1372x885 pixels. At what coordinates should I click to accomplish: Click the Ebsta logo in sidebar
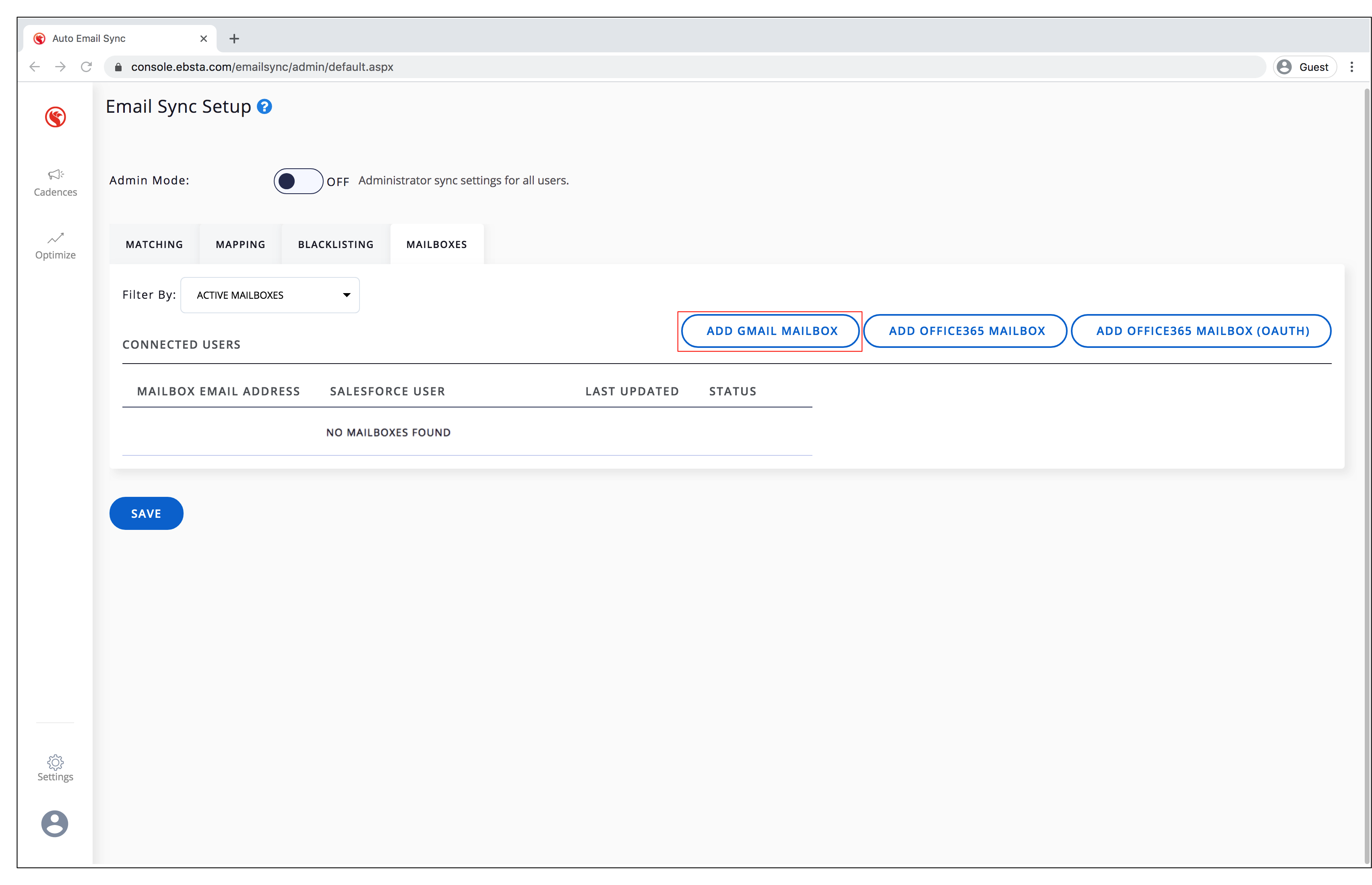(55, 117)
